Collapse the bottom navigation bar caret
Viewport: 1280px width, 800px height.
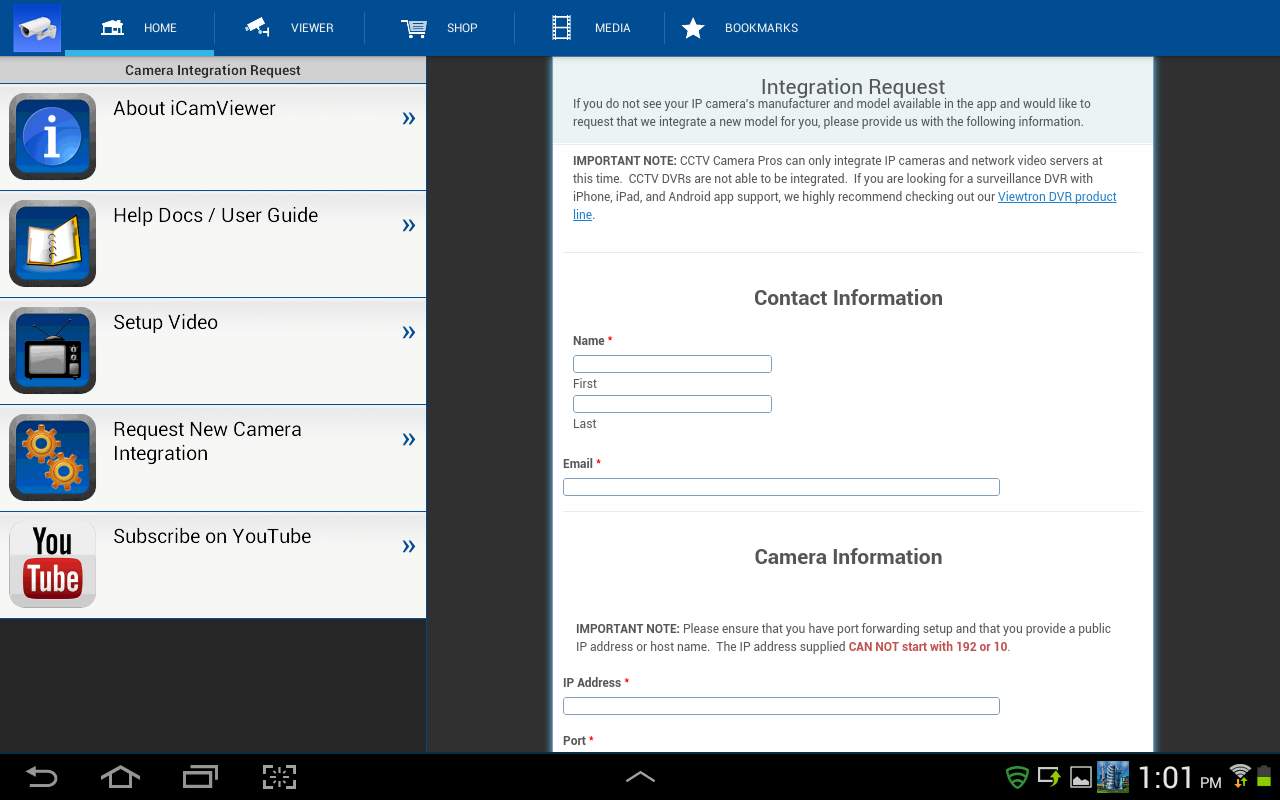pyautogui.click(x=640, y=776)
